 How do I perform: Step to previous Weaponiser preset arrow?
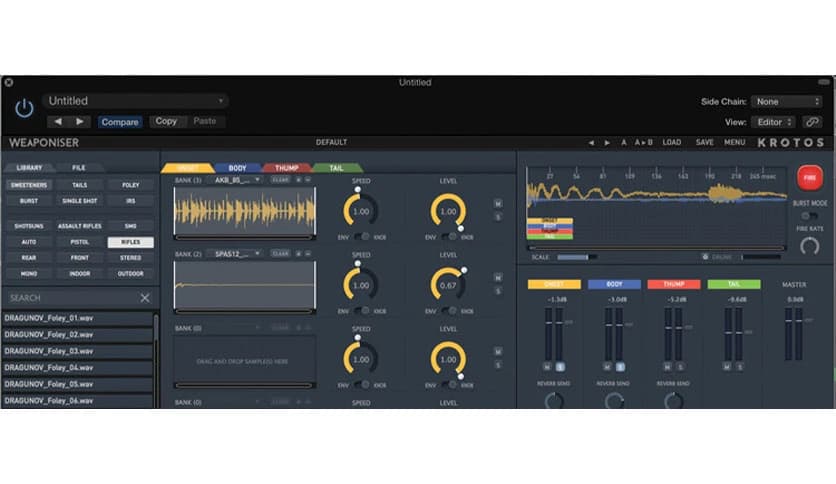click(x=591, y=142)
